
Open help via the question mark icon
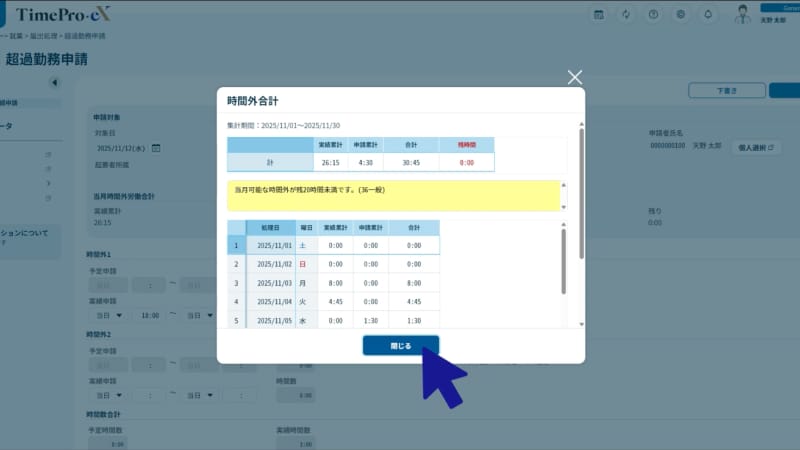[x=653, y=15]
